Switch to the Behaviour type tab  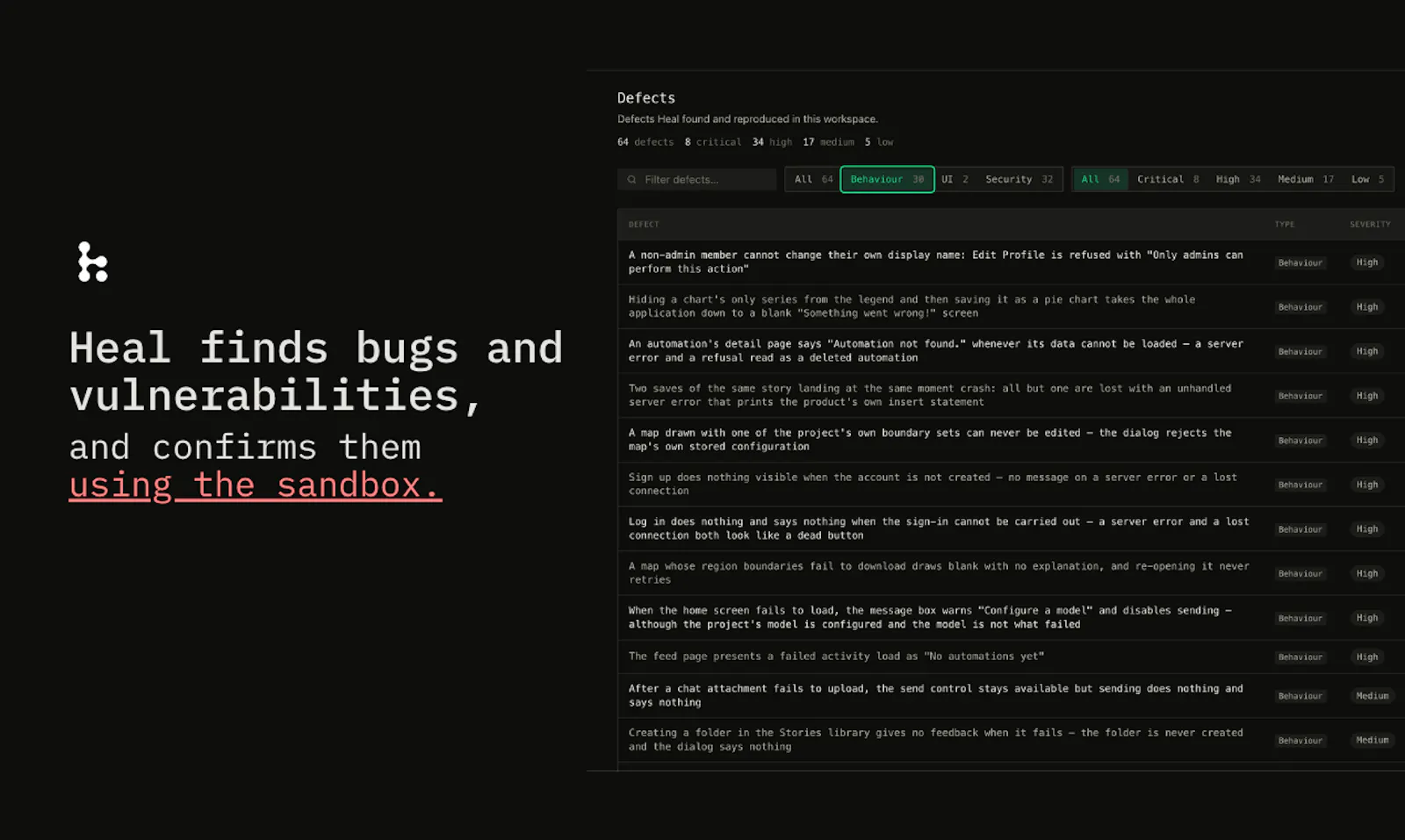coord(887,179)
